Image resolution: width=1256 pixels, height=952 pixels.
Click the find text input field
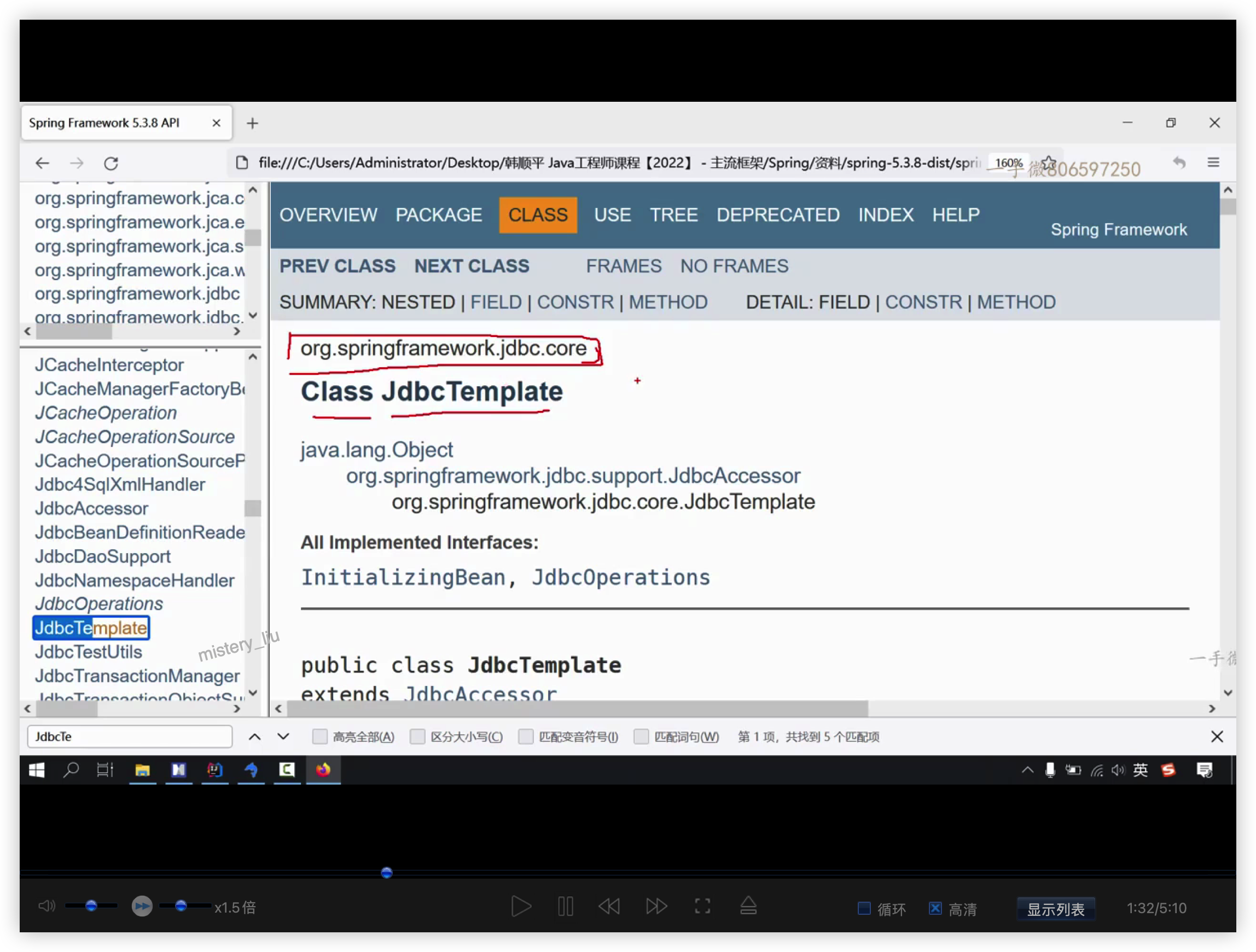pos(130,737)
